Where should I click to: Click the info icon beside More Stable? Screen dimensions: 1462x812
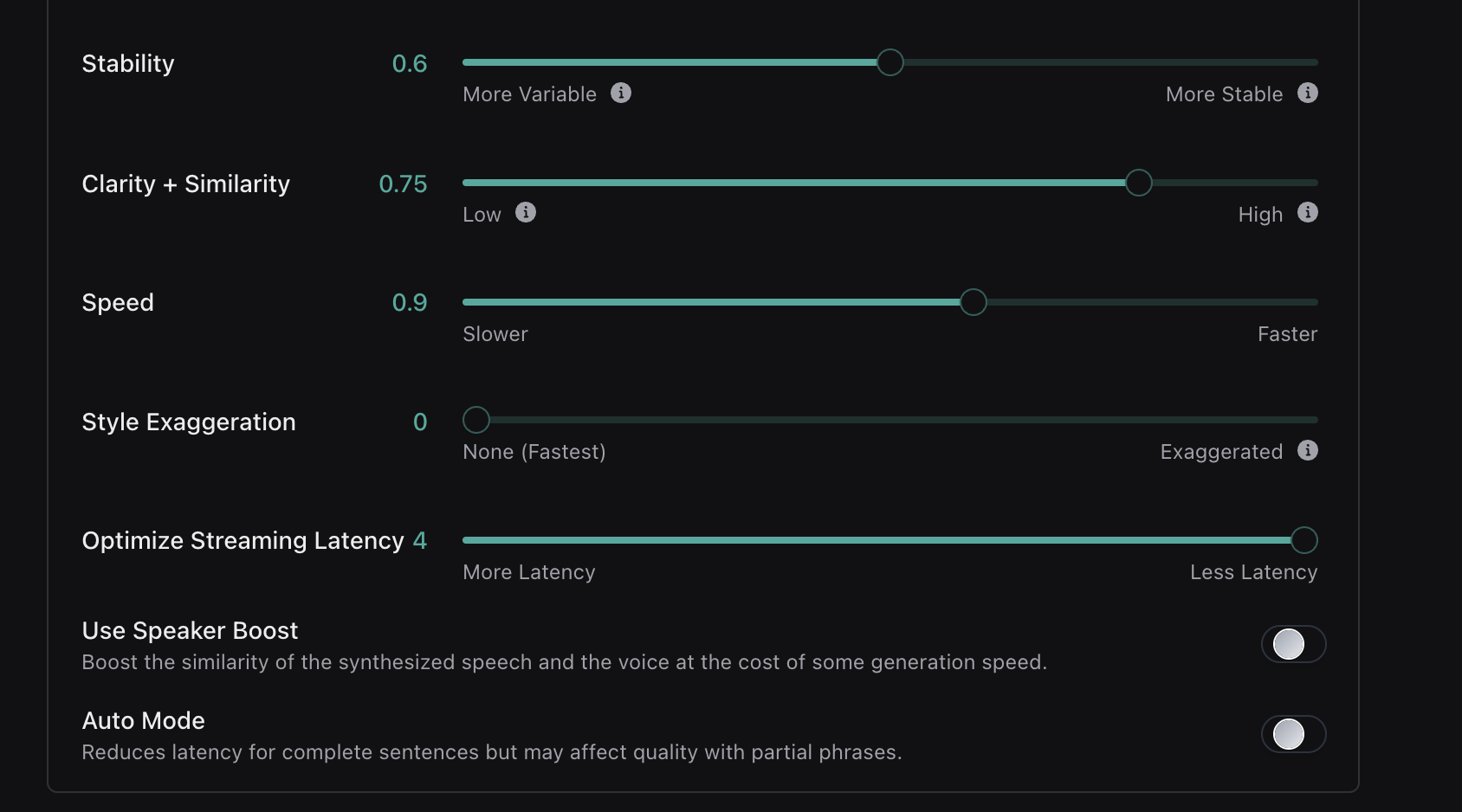(1308, 93)
